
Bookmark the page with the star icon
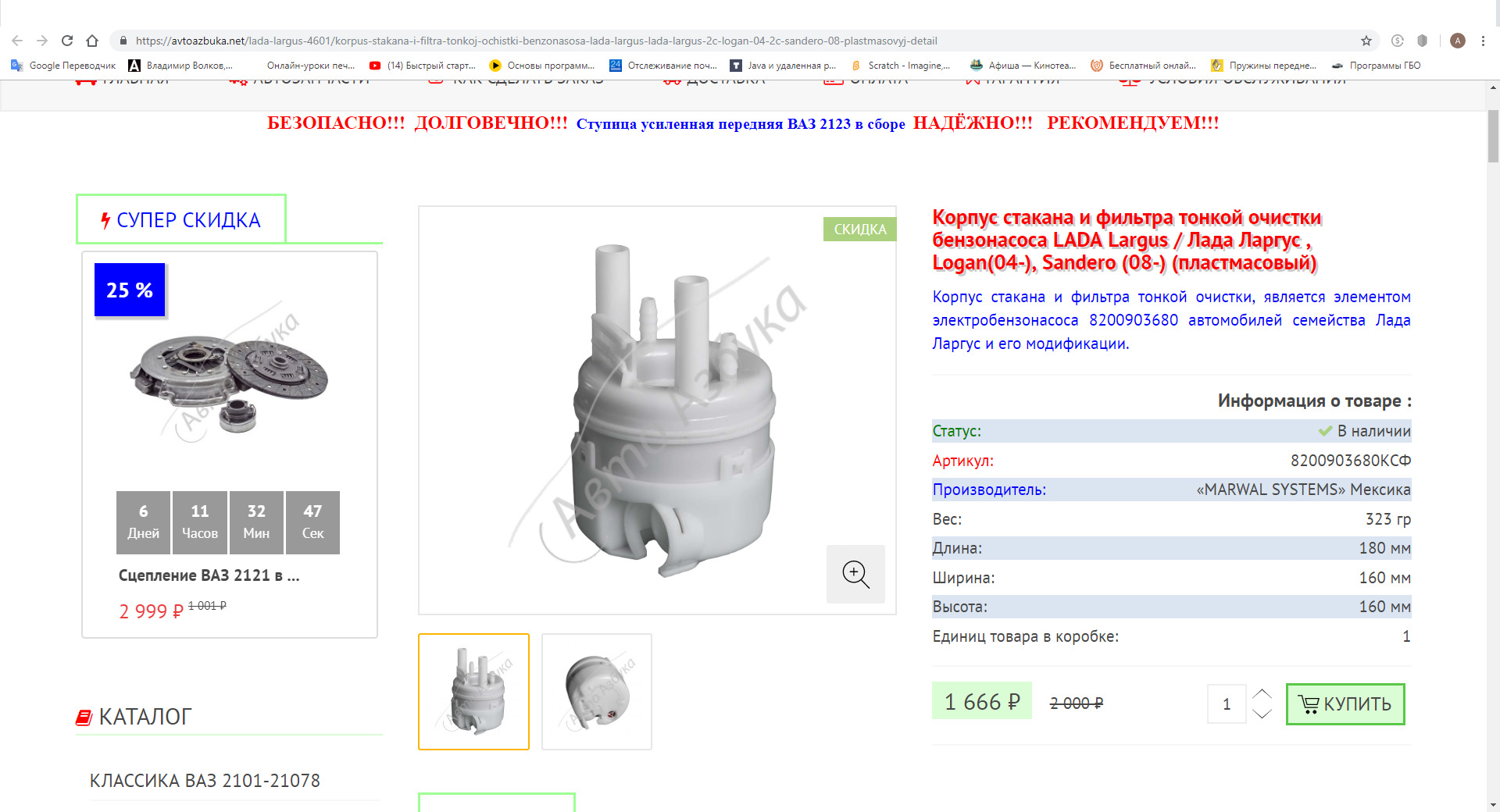click(x=1366, y=41)
